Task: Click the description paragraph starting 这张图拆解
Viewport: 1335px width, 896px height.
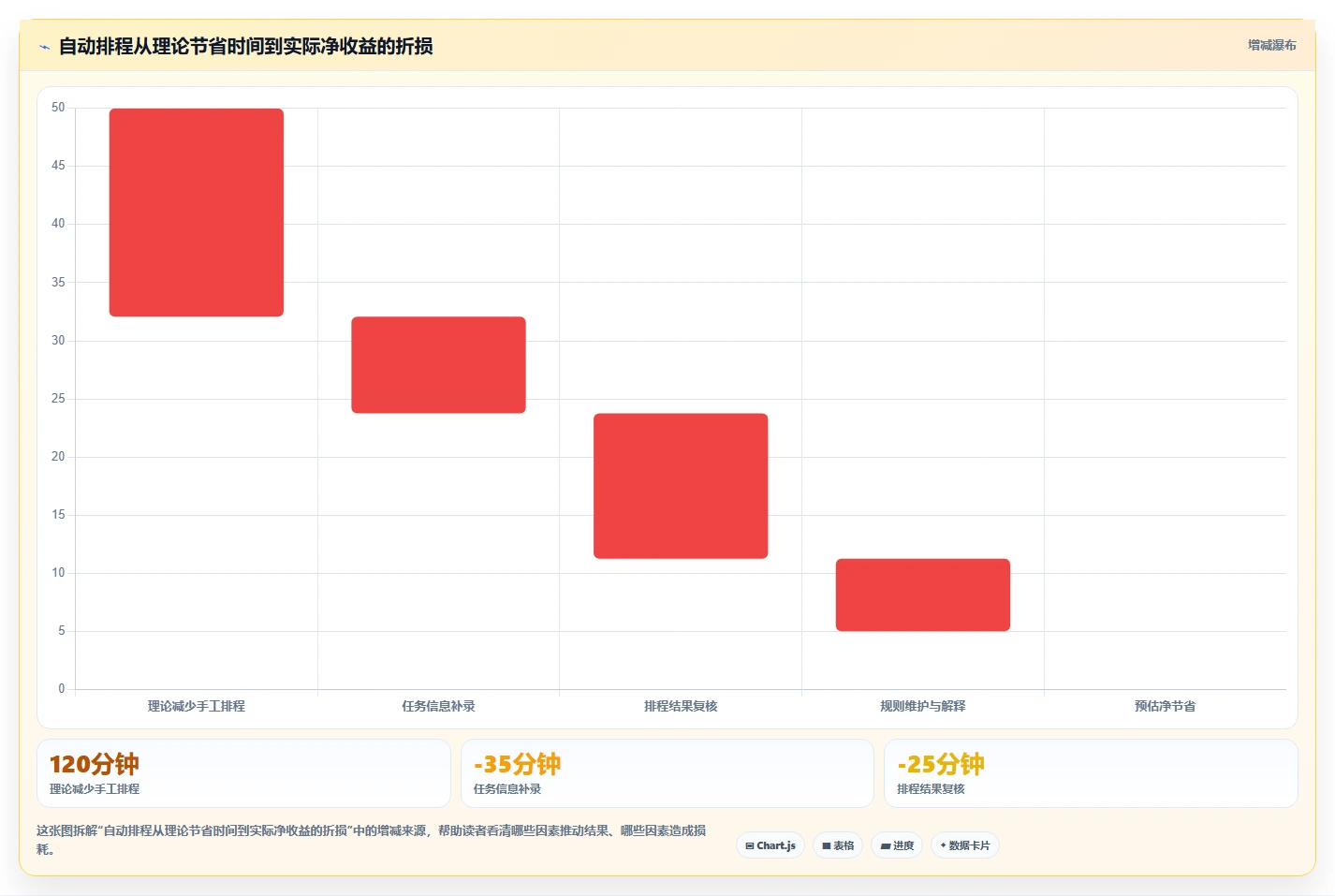Action: point(372,840)
